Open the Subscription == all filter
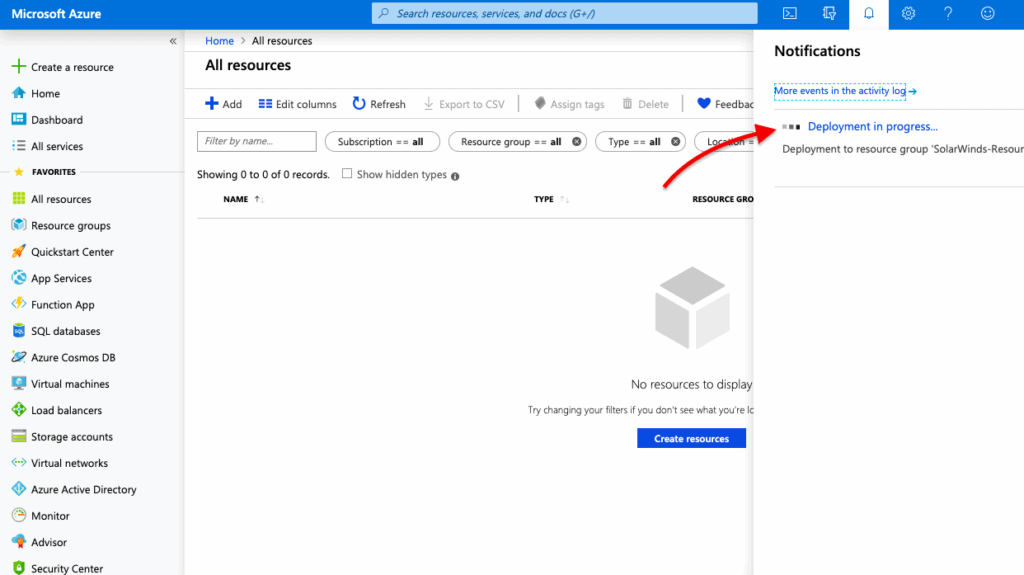This screenshot has width=1024, height=575. pyautogui.click(x=382, y=142)
